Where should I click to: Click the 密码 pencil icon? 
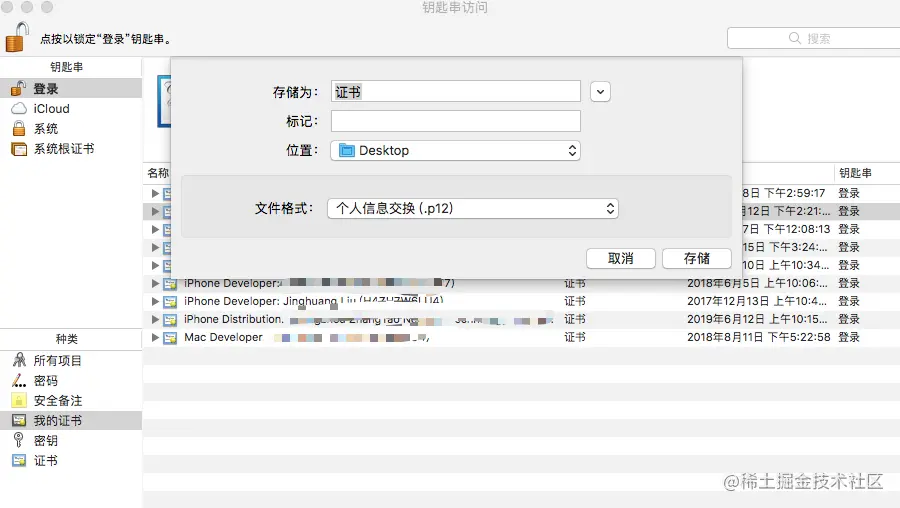pyautogui.click(x=19, y=380)
